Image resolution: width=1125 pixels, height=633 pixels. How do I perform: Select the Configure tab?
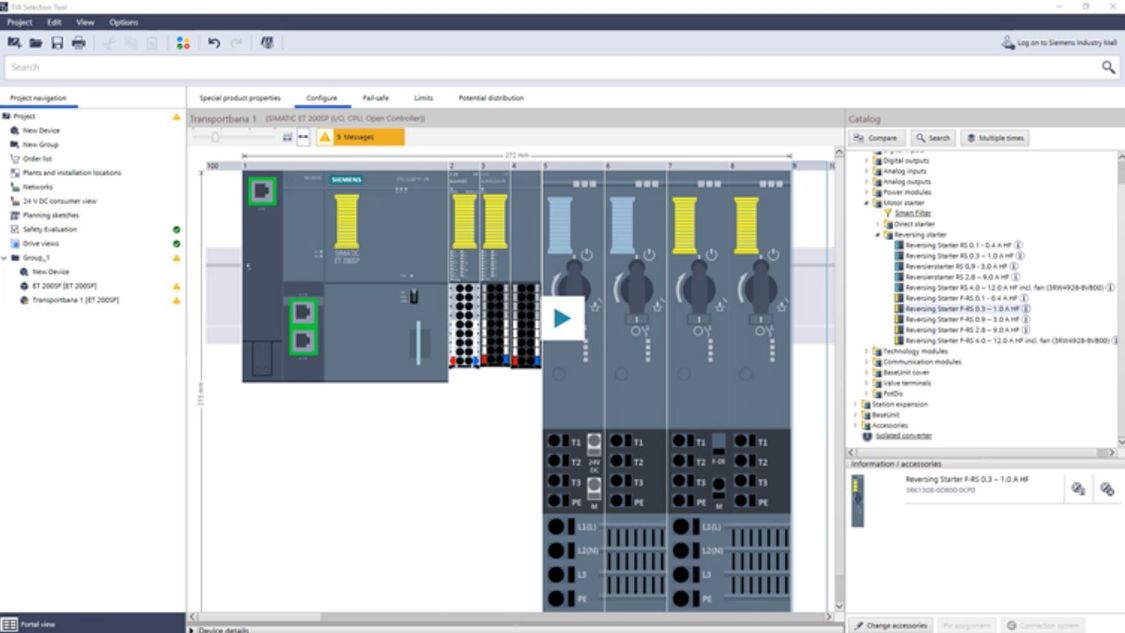pyautogui.click(x=321, y=98)
